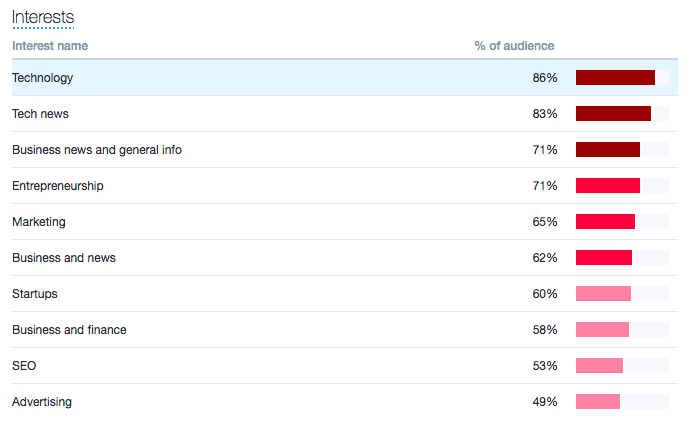Select the Entrepreneurship interest row

tap(345, 186)
